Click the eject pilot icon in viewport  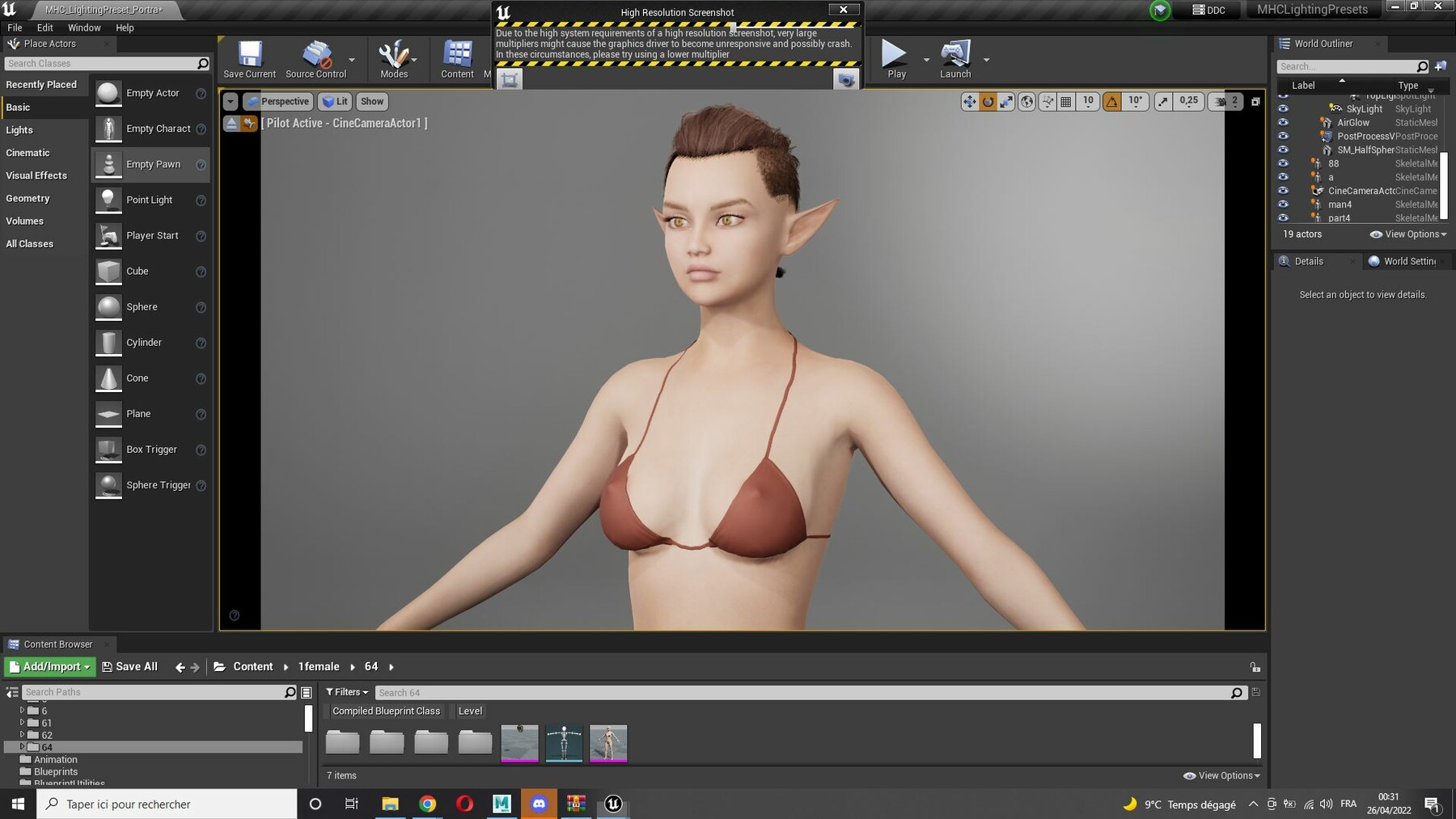(x=232, y=124)
